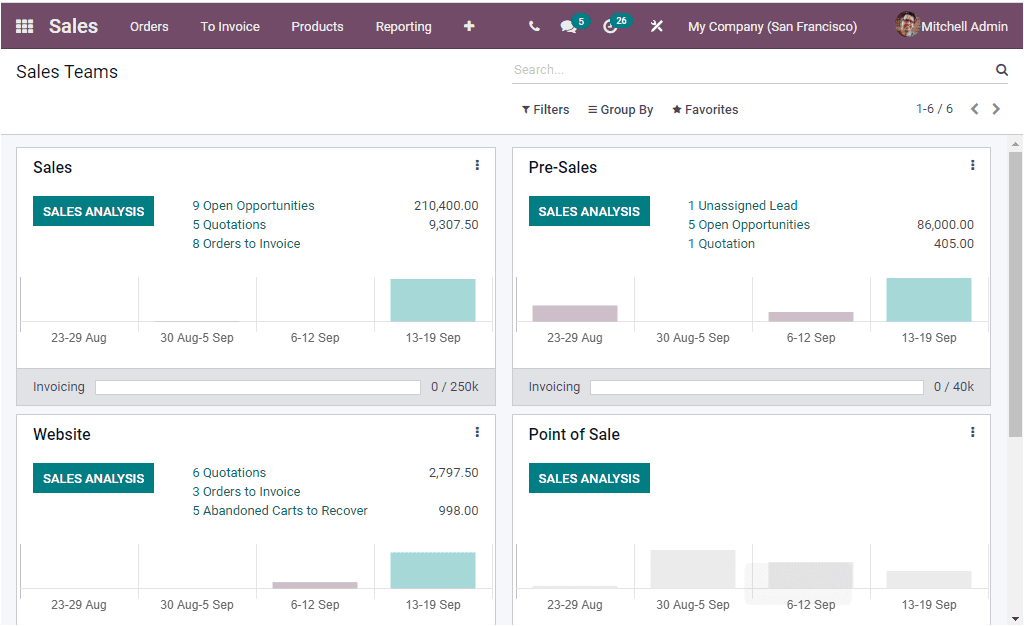Viewport: 1024px width, 626px height.
Task: Click the plus icon in the top bar
Action: (468, 26)
